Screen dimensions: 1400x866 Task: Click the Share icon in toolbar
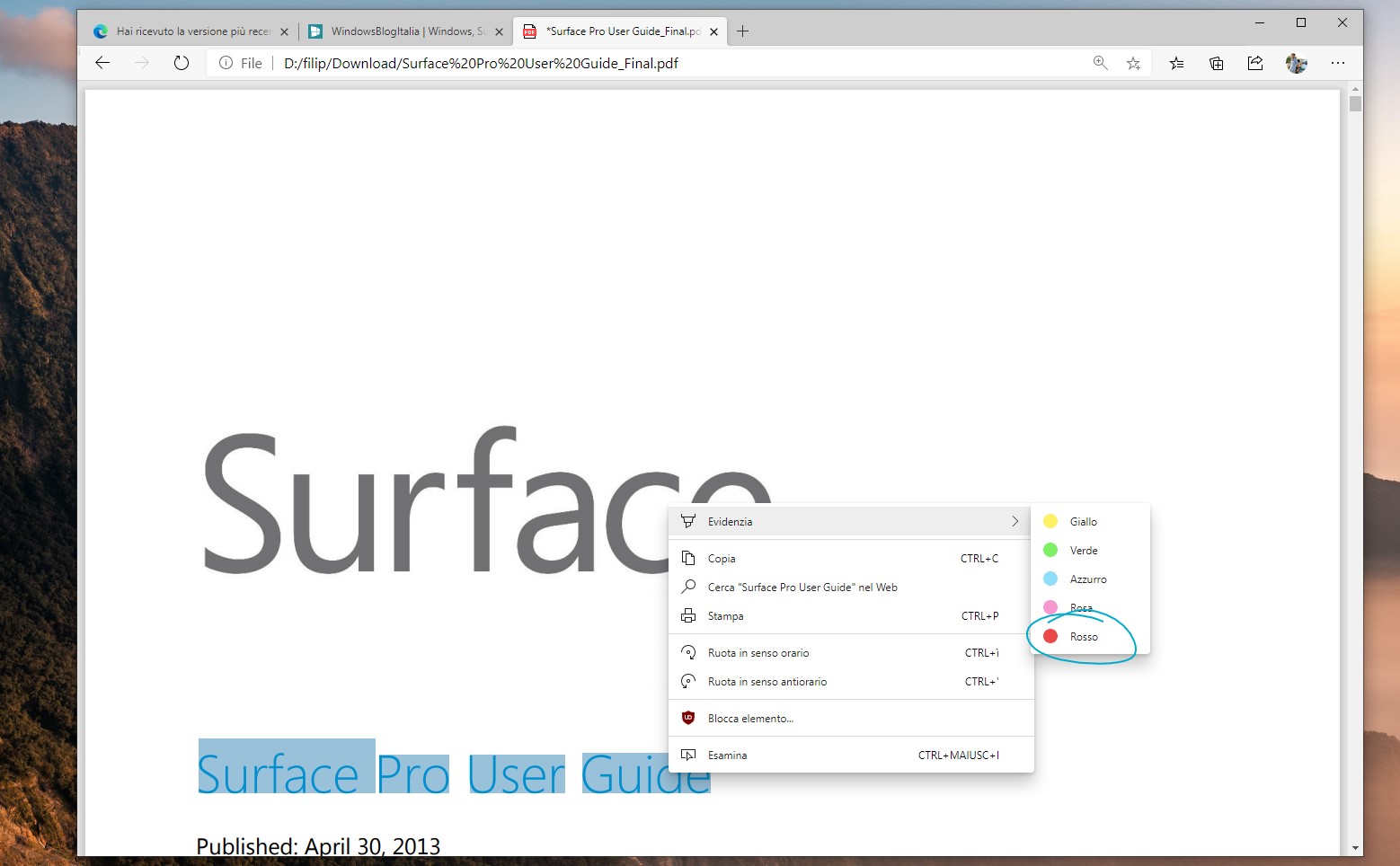click(x=1255, y=63)
